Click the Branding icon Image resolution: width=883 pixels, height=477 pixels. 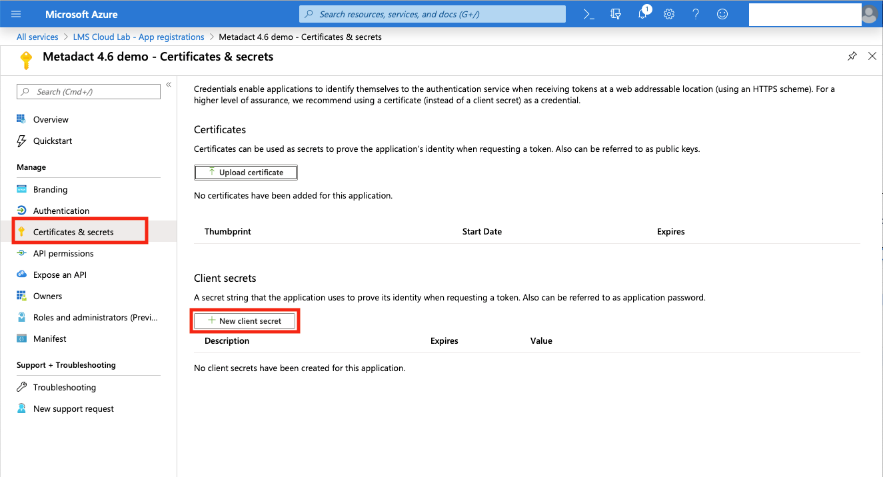[21, 189]
